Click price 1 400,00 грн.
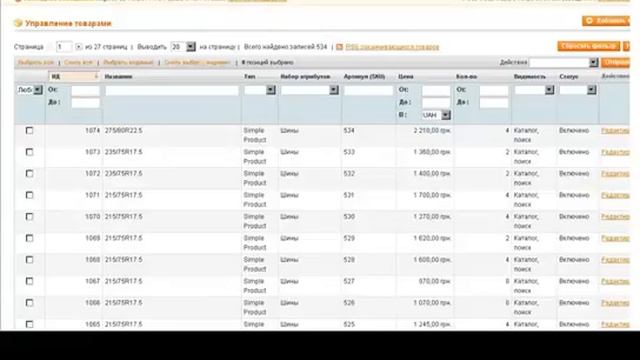This screenshot has height=360, width=640. pyautogui.click(x=432, y=174)
